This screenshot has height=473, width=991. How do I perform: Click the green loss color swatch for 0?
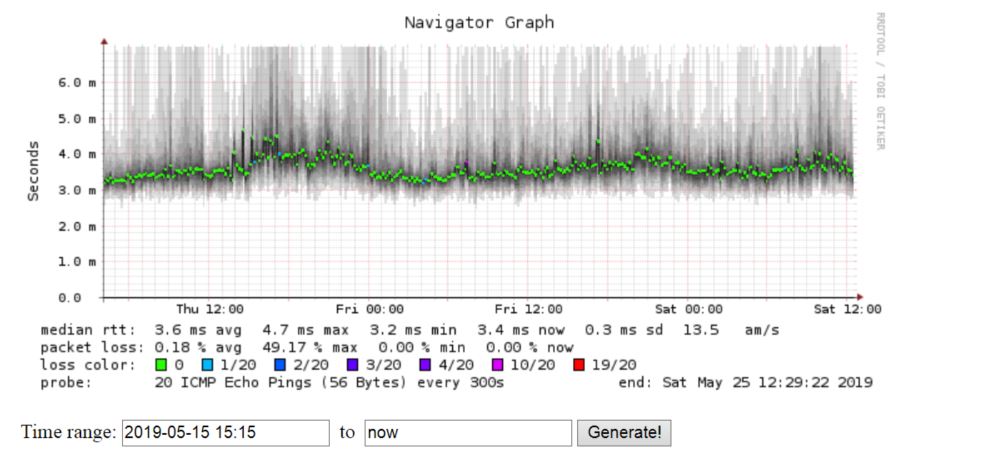tap(162, 366)
